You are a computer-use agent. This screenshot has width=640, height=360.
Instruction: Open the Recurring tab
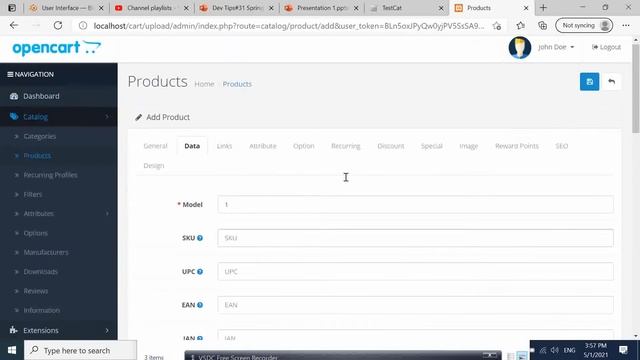(346, 146)
